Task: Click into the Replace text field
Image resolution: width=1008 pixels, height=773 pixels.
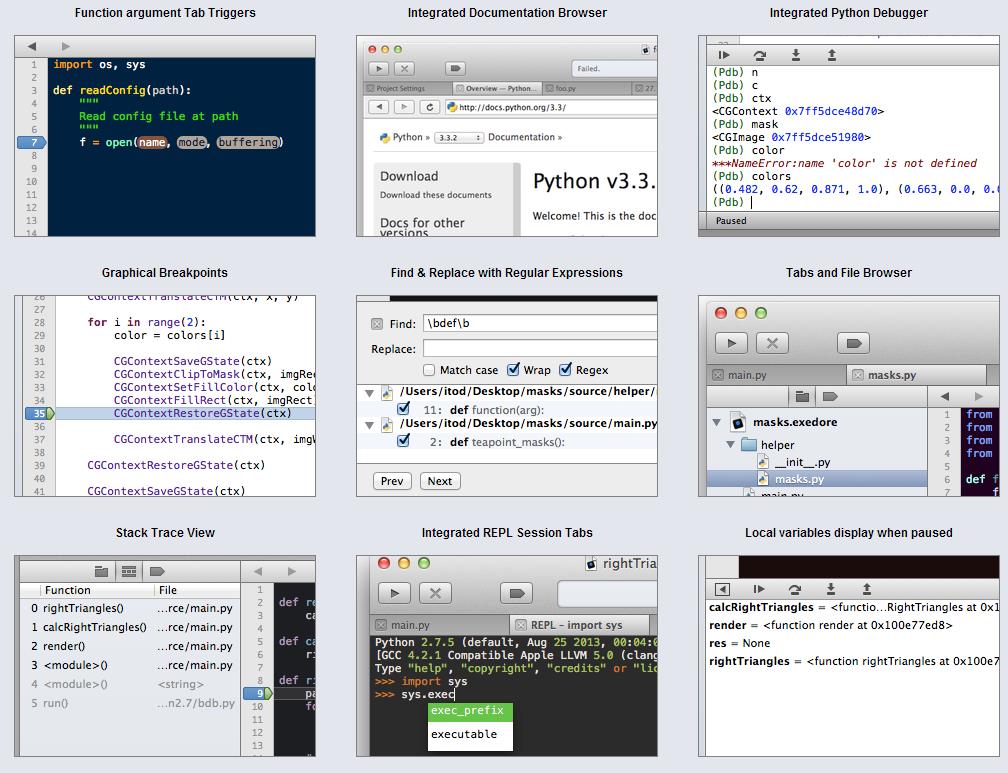Action: 540,349
